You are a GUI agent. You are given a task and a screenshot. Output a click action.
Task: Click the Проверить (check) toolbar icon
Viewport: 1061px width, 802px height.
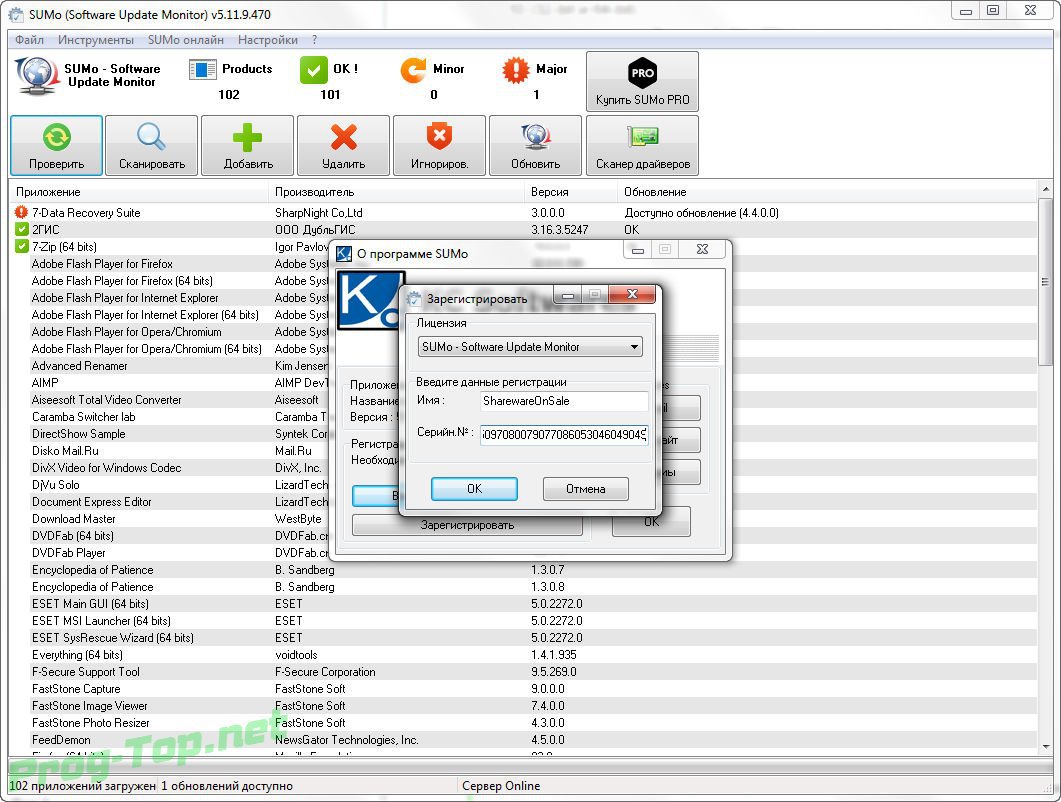tap(56, 137)
